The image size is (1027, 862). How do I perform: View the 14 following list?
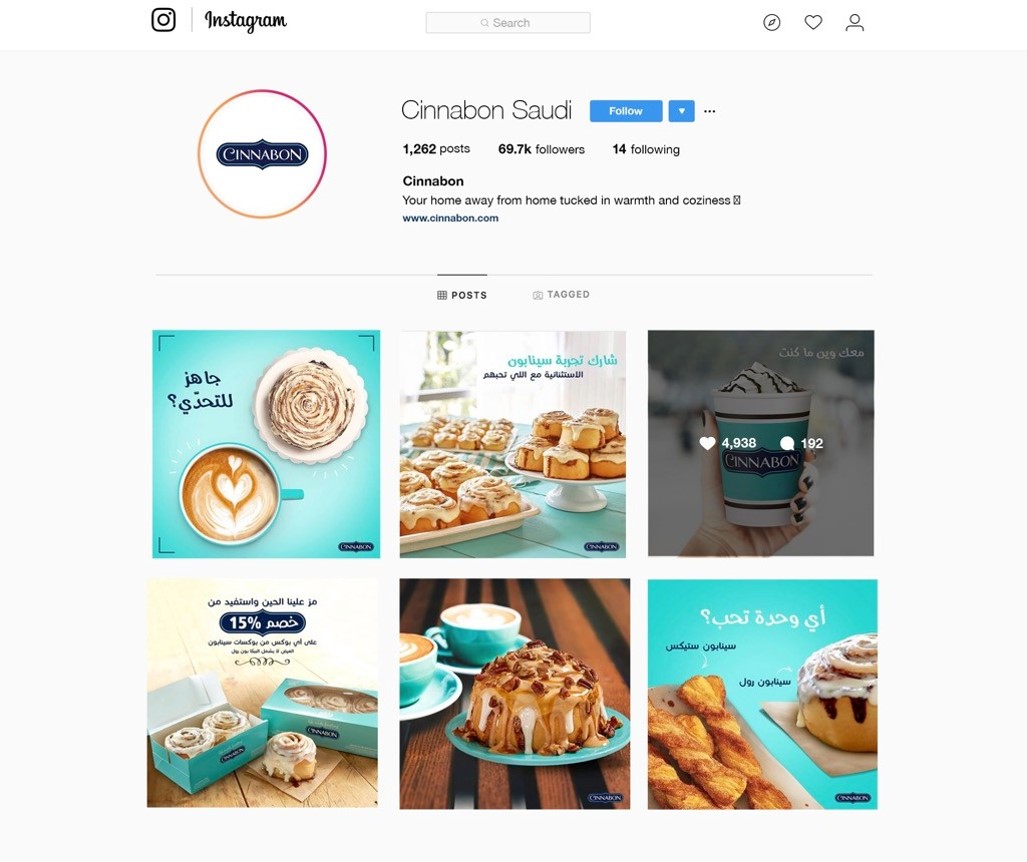click(646, 149)
